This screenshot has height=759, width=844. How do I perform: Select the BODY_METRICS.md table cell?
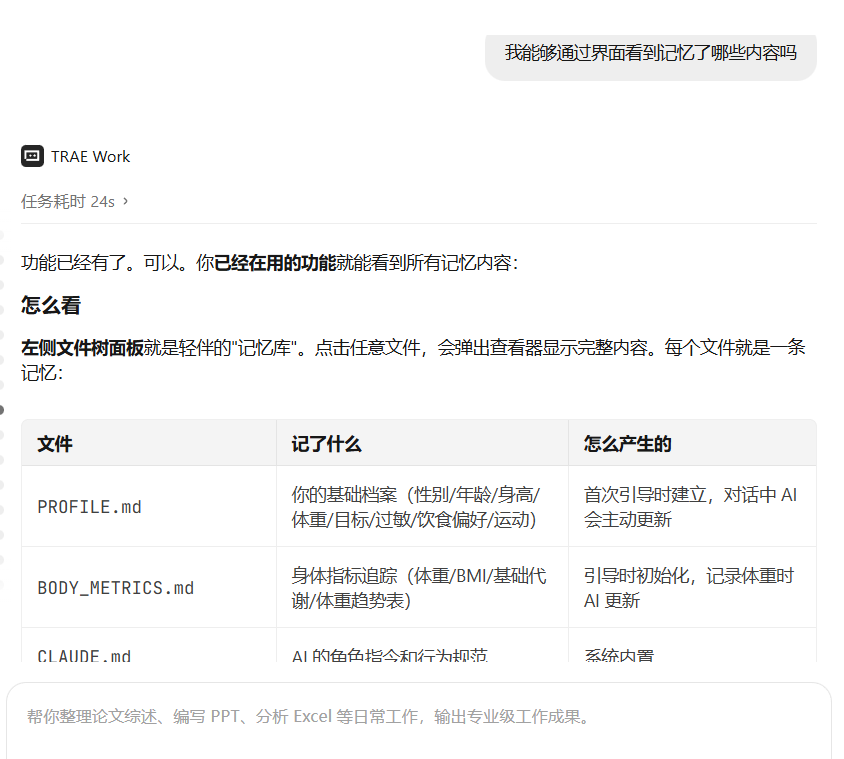[149, 587]
